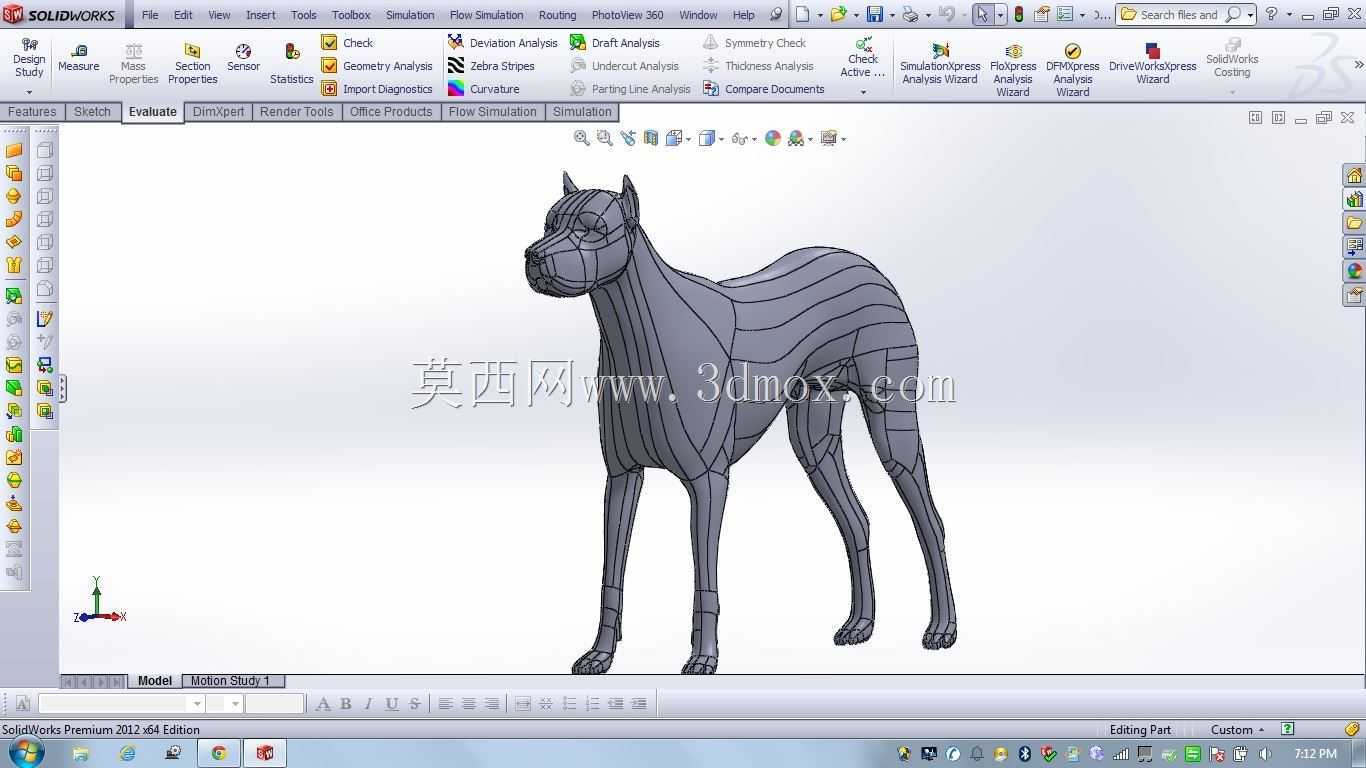Click Edit Appearance color sphere icon
This screenshot has height=768, width=1366.
tap(773, 138)
